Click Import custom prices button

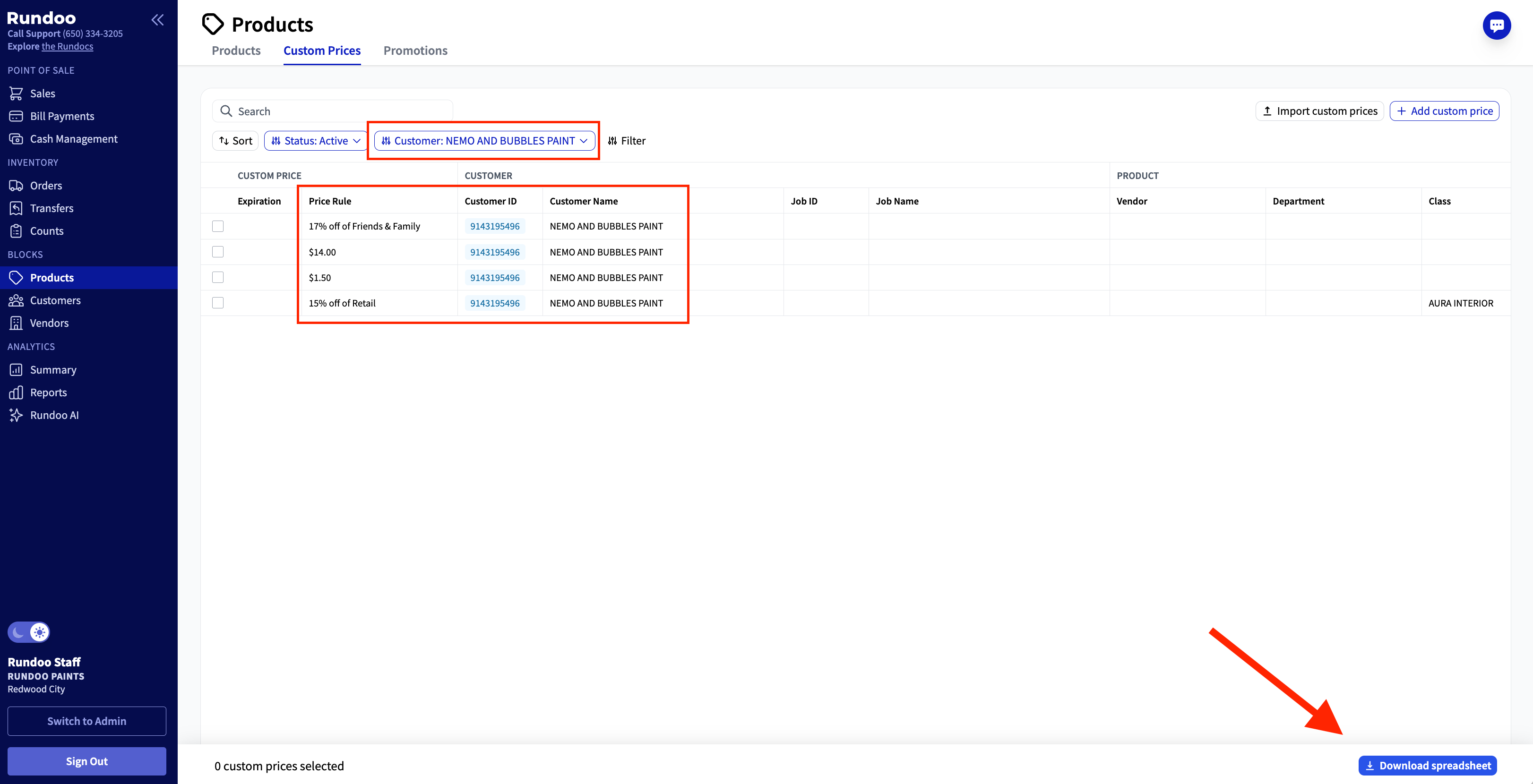click(x=1319, y=111)
